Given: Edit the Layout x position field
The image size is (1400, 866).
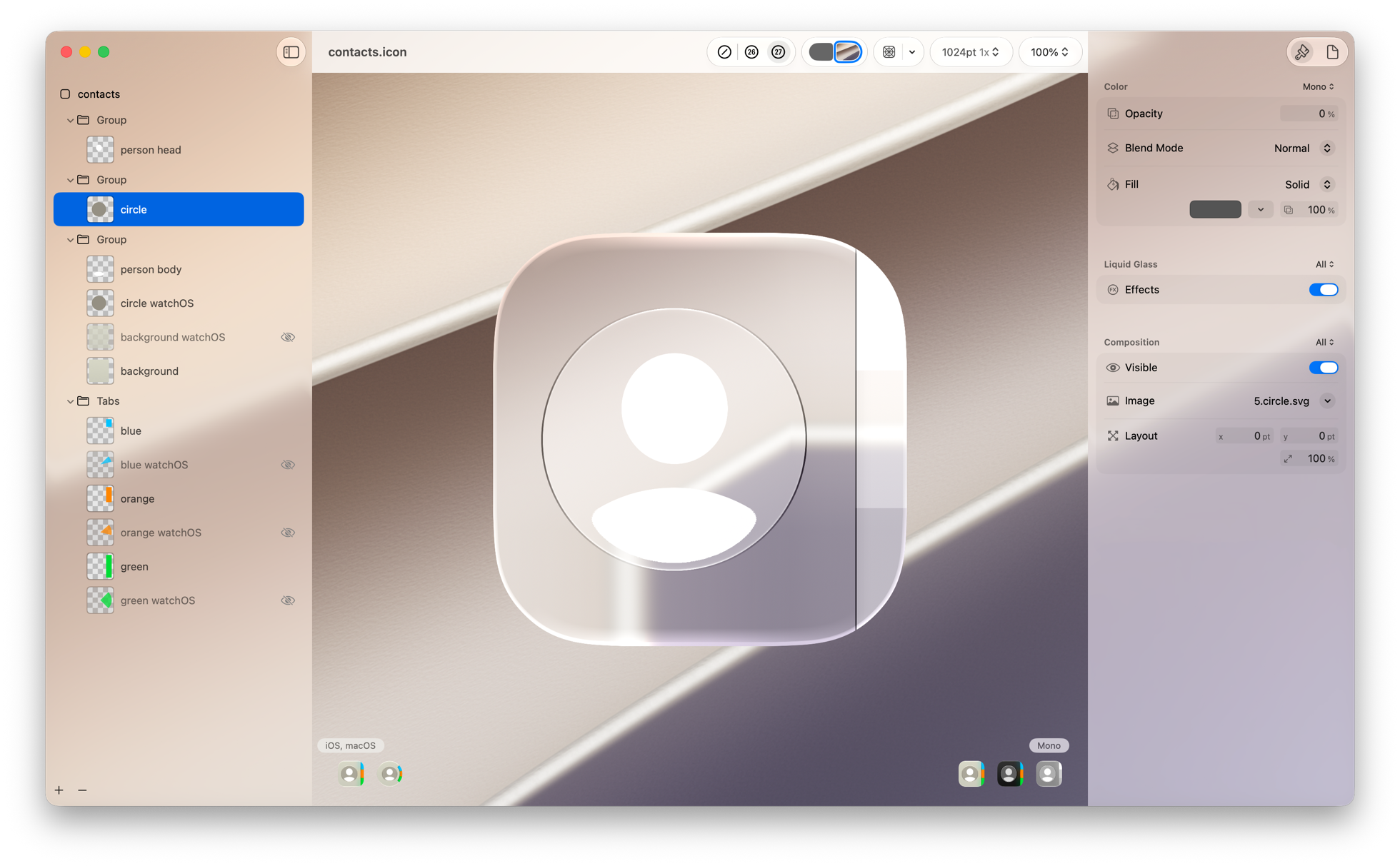Looking at the screenshot, I should point(1244,436).
